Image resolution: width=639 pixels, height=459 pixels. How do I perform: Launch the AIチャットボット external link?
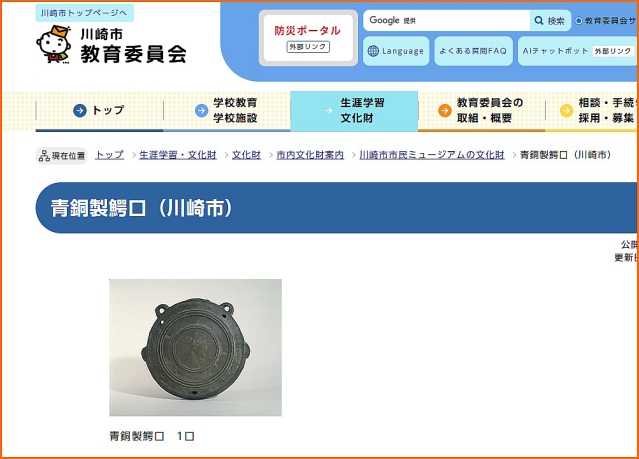[x=576, y=51]
